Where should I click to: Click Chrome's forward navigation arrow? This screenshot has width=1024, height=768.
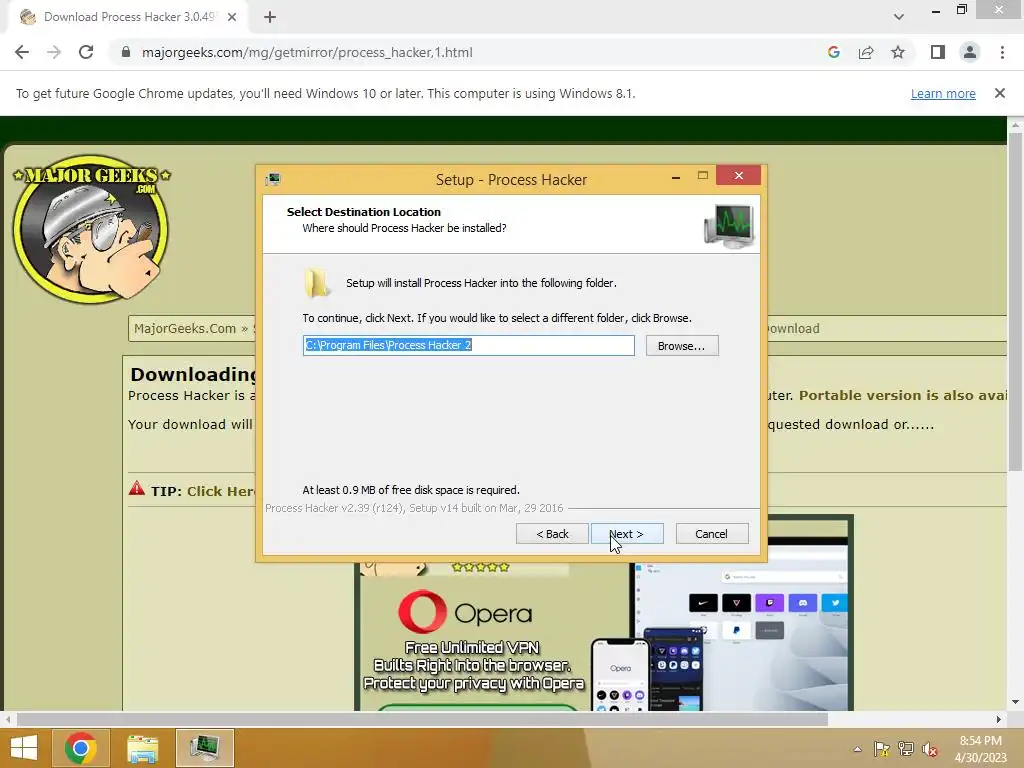tap(54, 52)
